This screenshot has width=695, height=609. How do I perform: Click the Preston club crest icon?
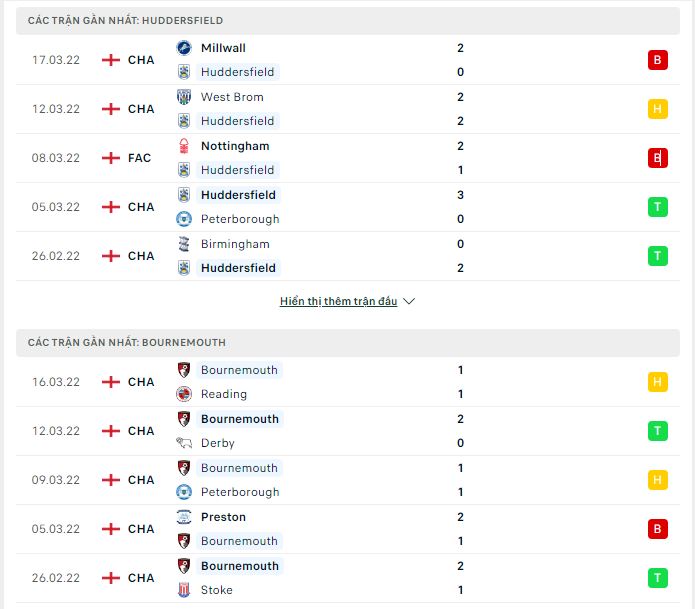[x=184, y=517]
